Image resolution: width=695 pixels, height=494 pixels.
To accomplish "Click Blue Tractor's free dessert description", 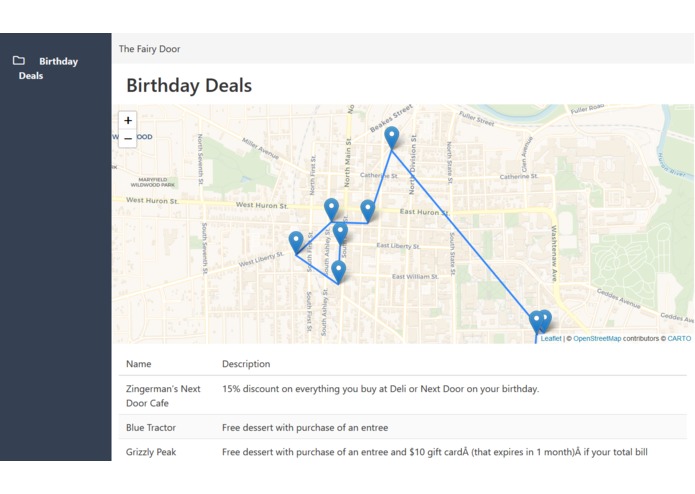I will [305, 428].
